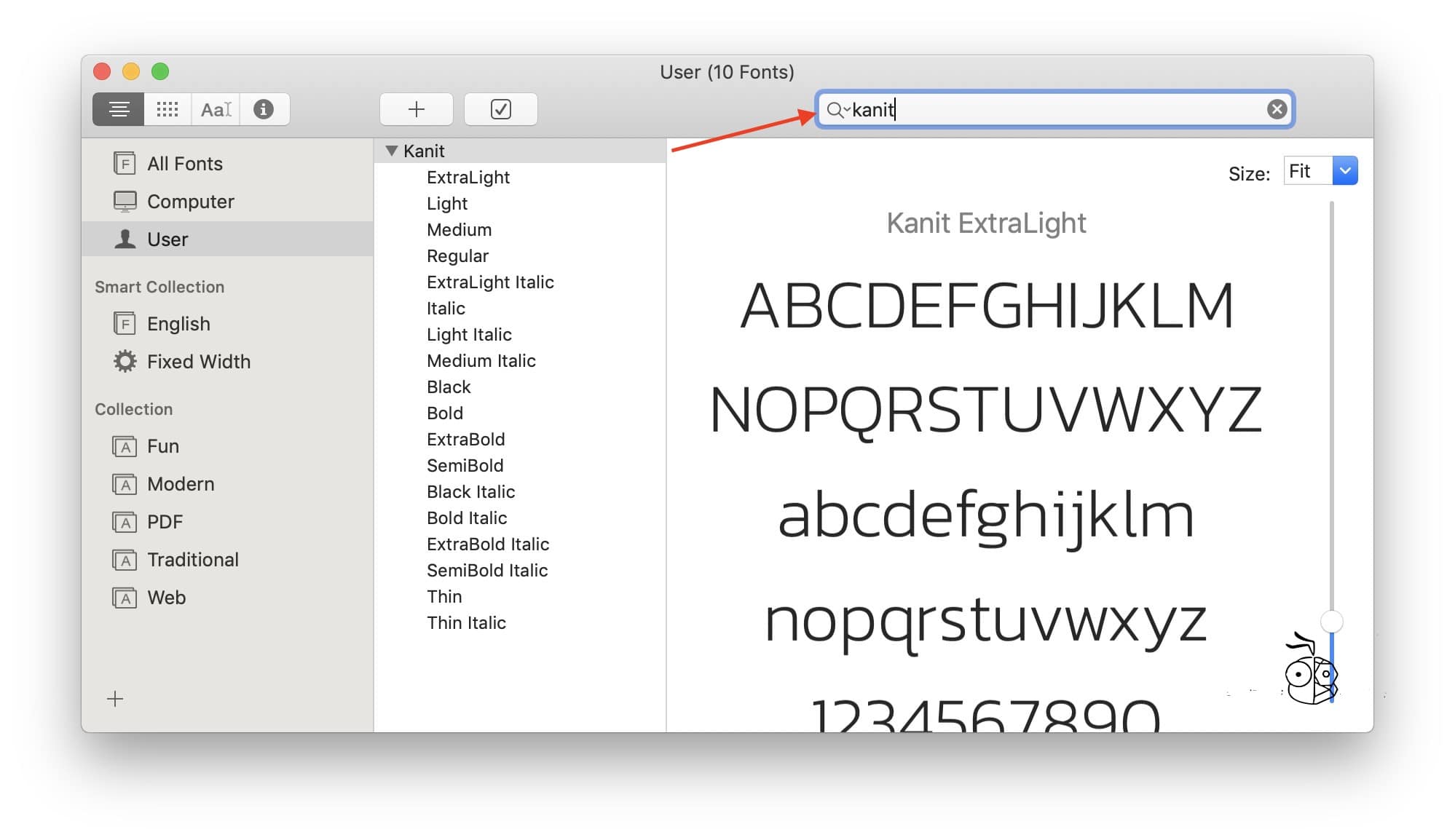Select Kanit SemiBold Italic style
The image size is (1455, 840).
[486, 571]
